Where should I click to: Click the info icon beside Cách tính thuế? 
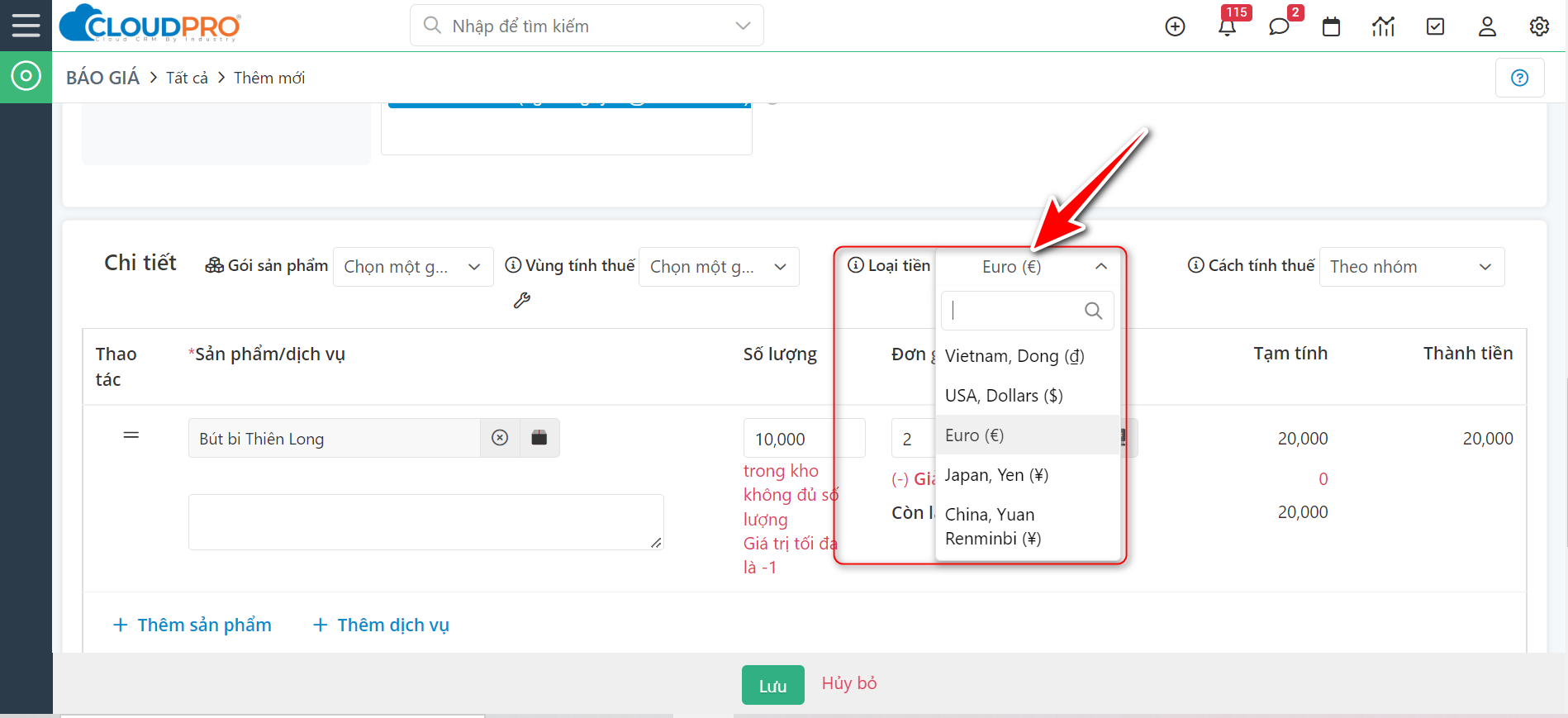pyautogui.click(x=1196, y=264)
